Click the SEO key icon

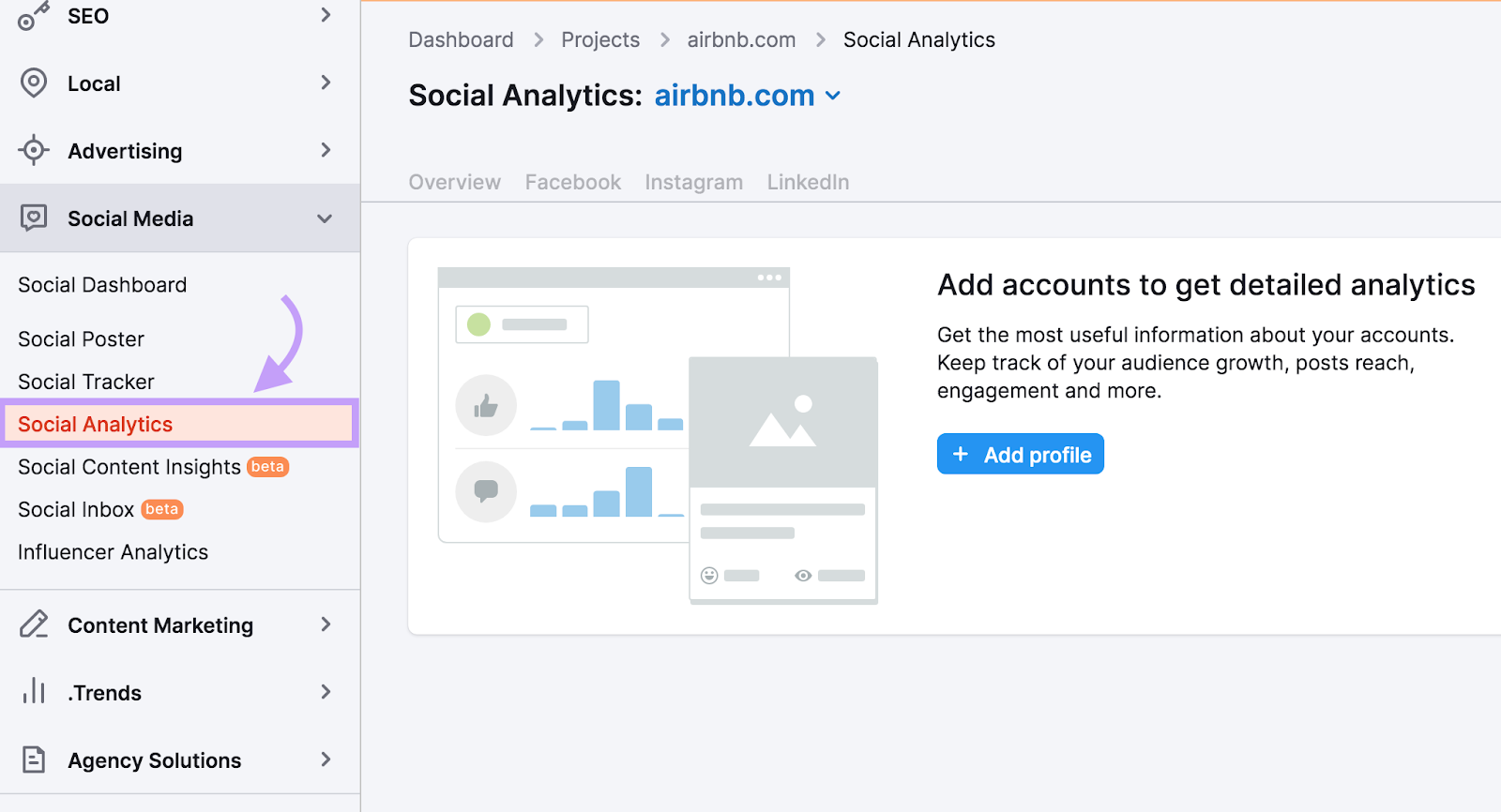[x=34, y=16]
